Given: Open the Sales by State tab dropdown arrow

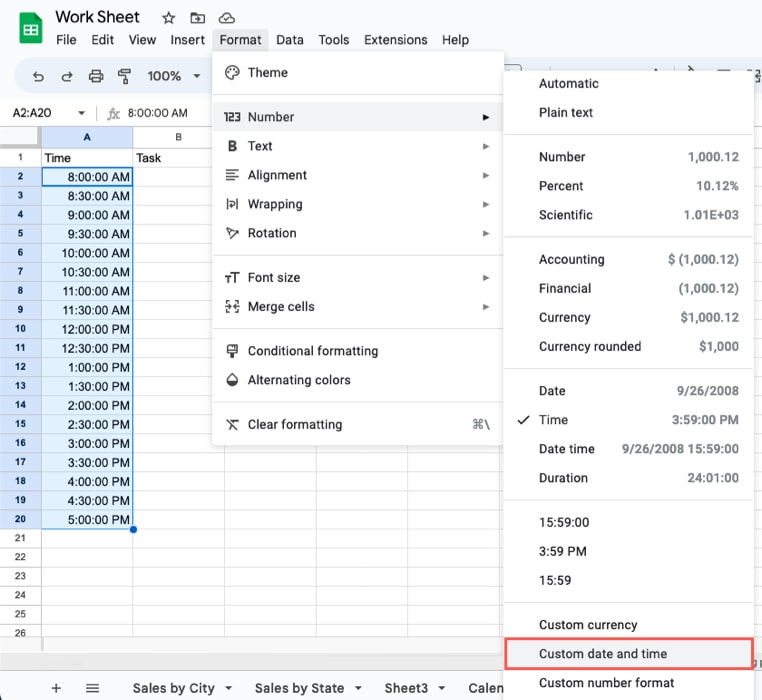Looking at the screenshot, I should click(x=358, y=688).
